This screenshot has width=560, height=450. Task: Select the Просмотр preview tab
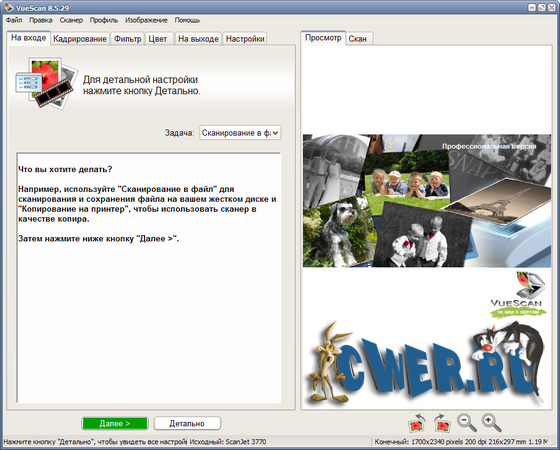pos(323,38)
